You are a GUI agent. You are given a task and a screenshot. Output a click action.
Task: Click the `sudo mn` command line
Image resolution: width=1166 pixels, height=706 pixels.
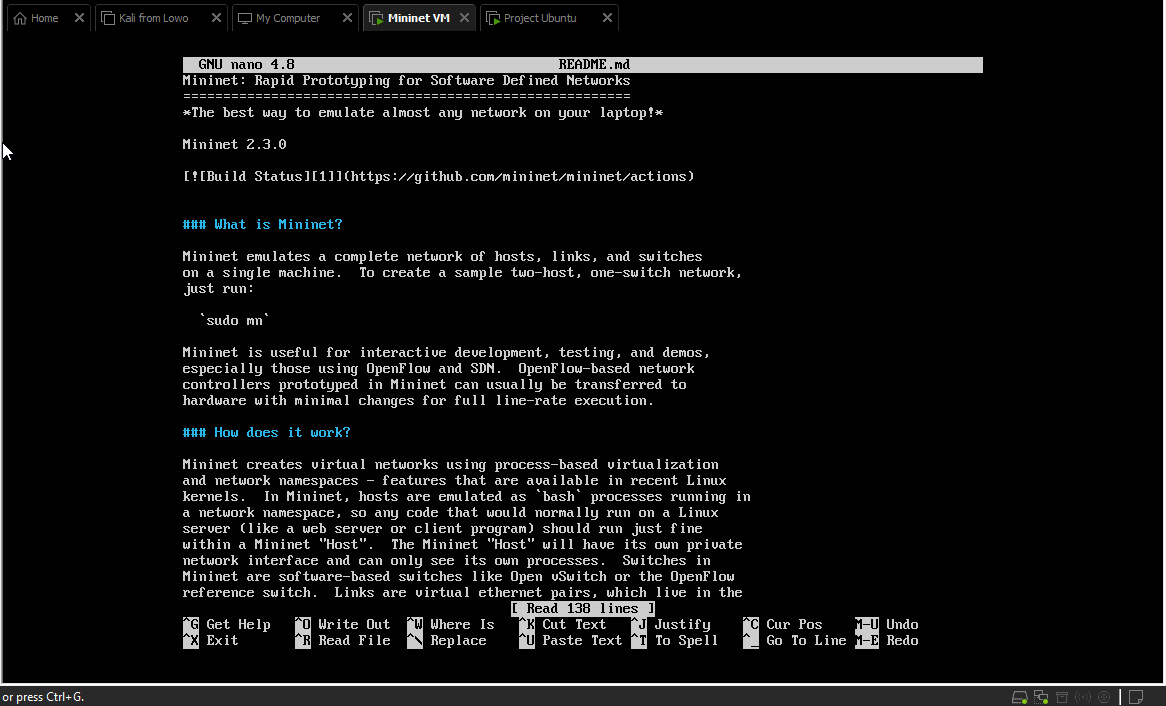pyautogui.click(x=234, y=321)
